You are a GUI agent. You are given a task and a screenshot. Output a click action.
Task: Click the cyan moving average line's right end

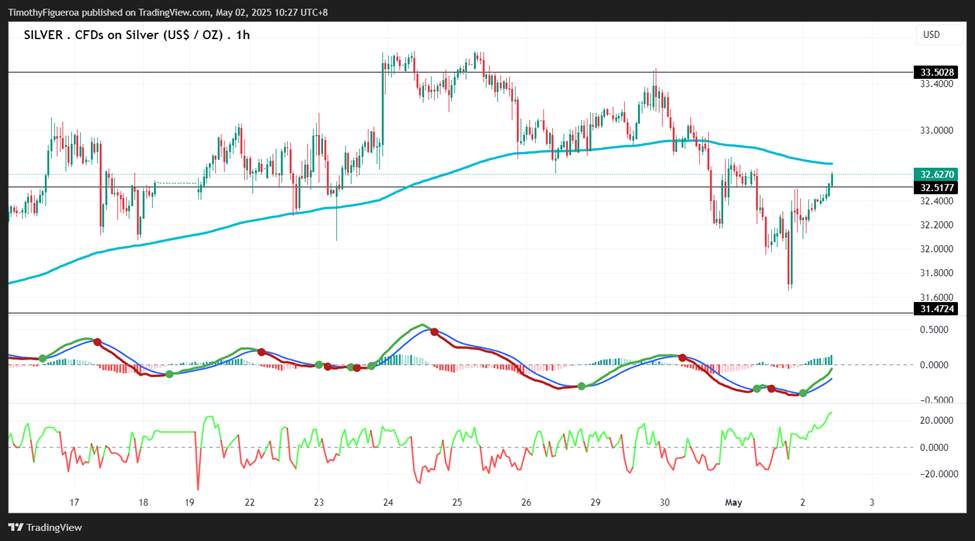pyautogui.click(x=831, y=164)
